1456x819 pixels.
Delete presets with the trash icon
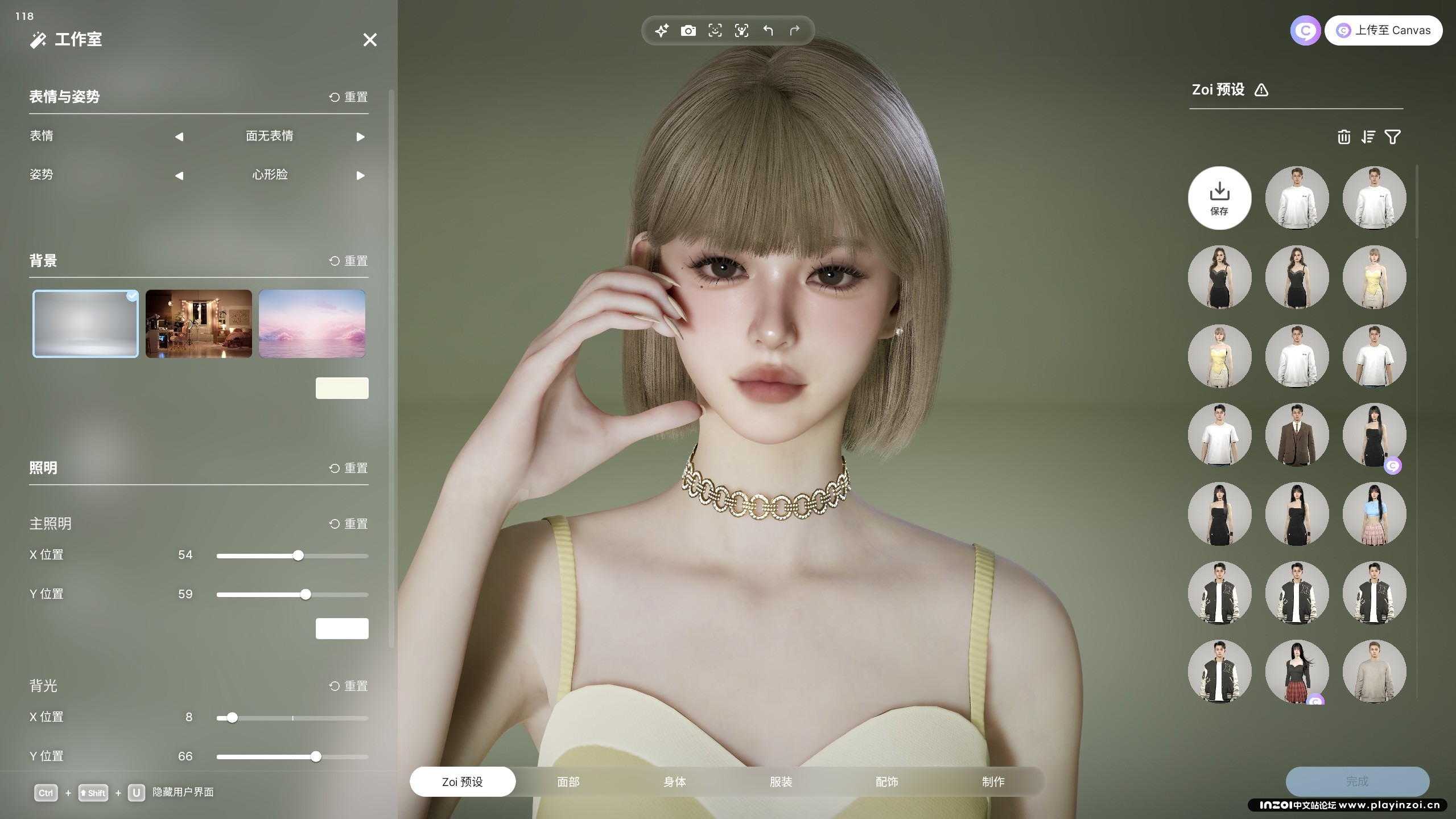[1344, 137]
